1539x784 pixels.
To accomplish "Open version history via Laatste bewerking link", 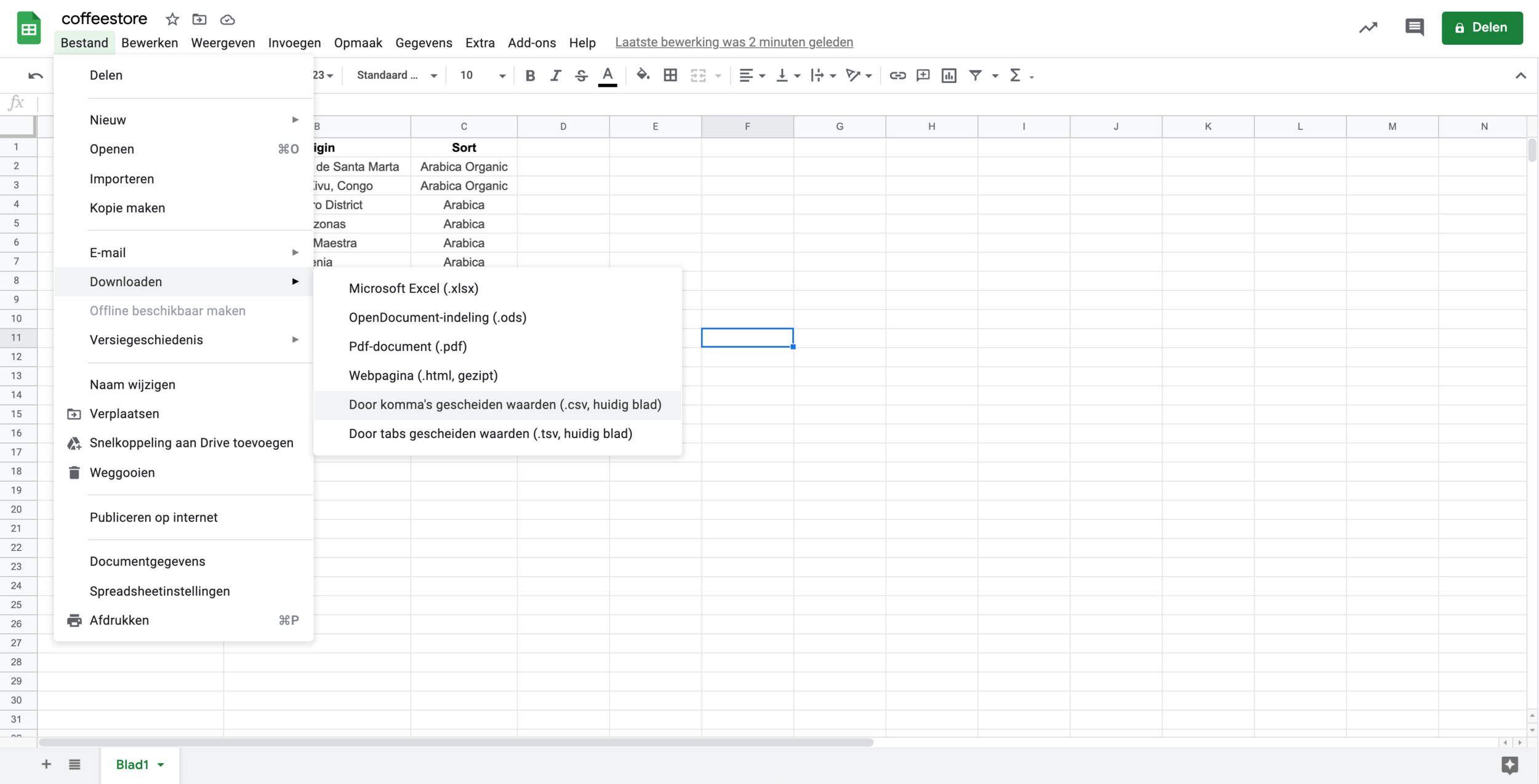I will coord(734,42).
